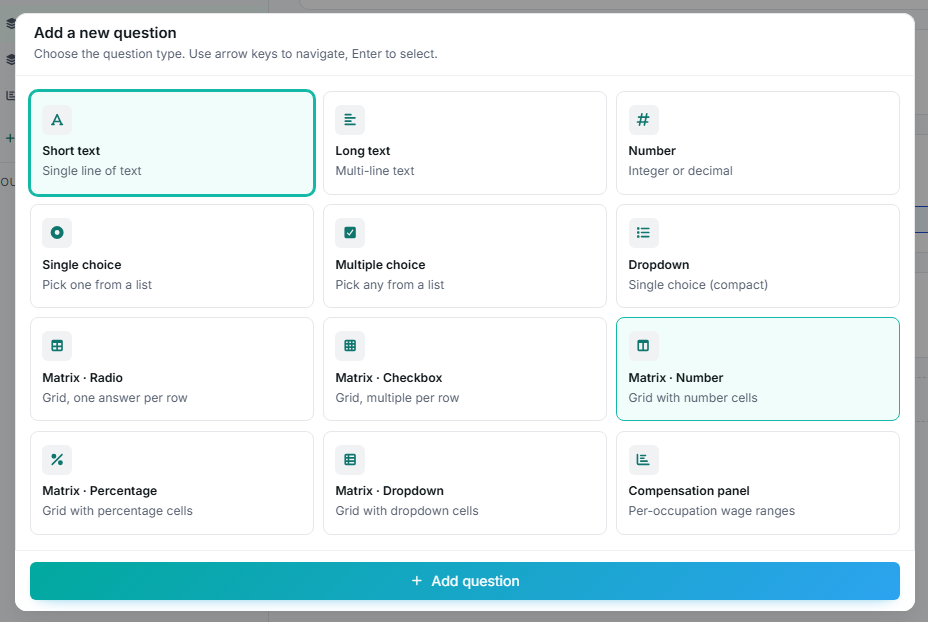Click 'Pick any from a list' description
928x622 pixels.
coord(389,285)
